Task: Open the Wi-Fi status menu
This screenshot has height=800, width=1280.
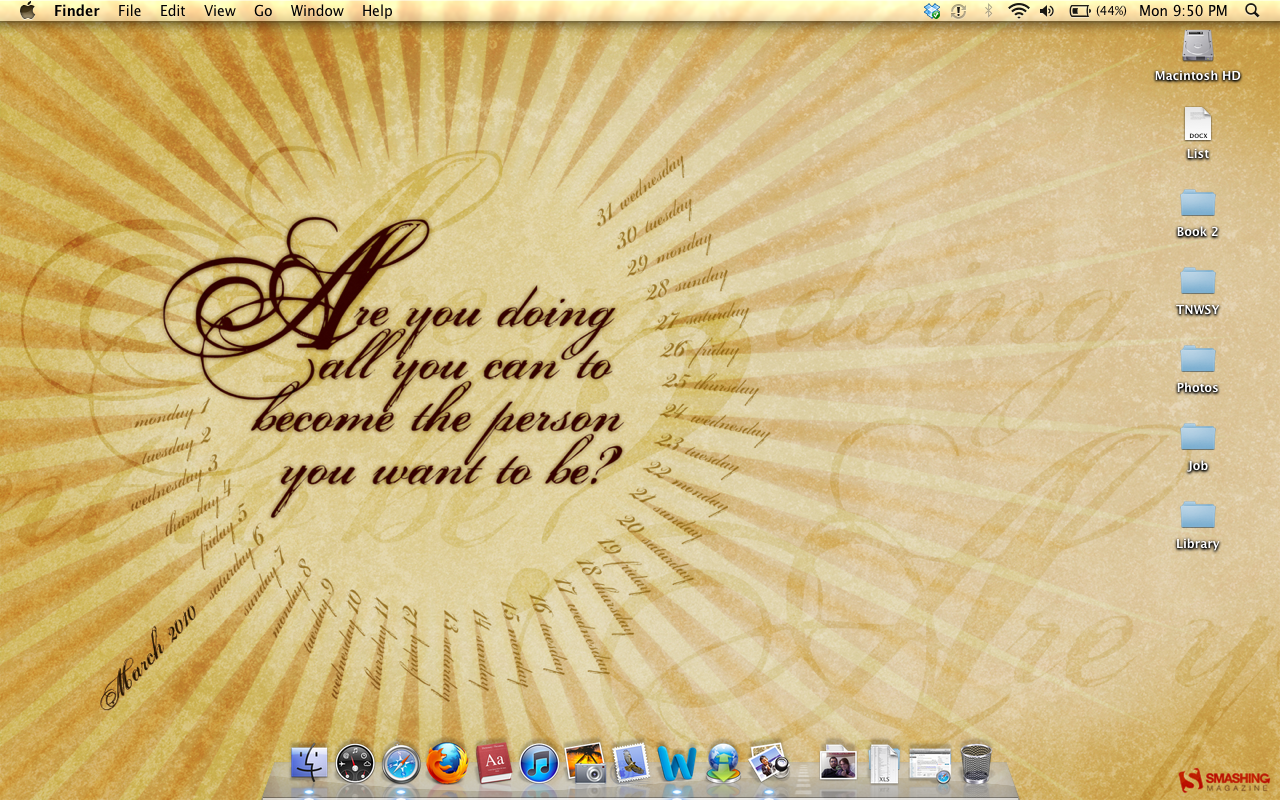Action: (1018, 11)
